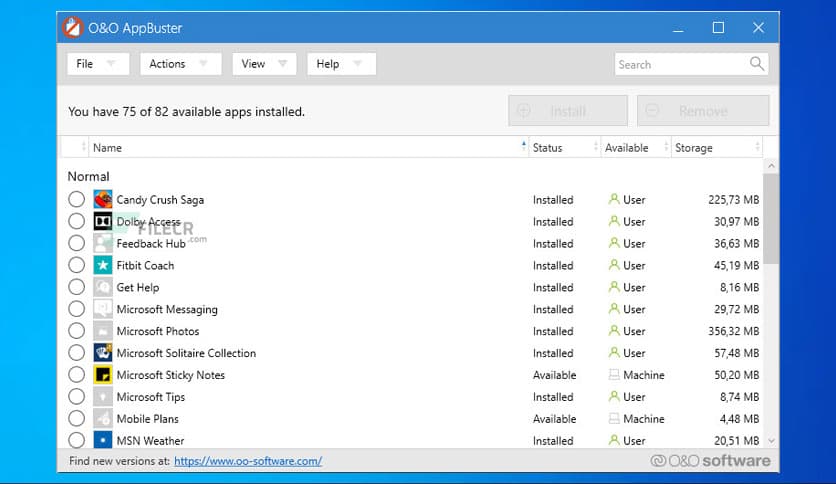Click the Microsoft Messaging app icon

(103, 309)
